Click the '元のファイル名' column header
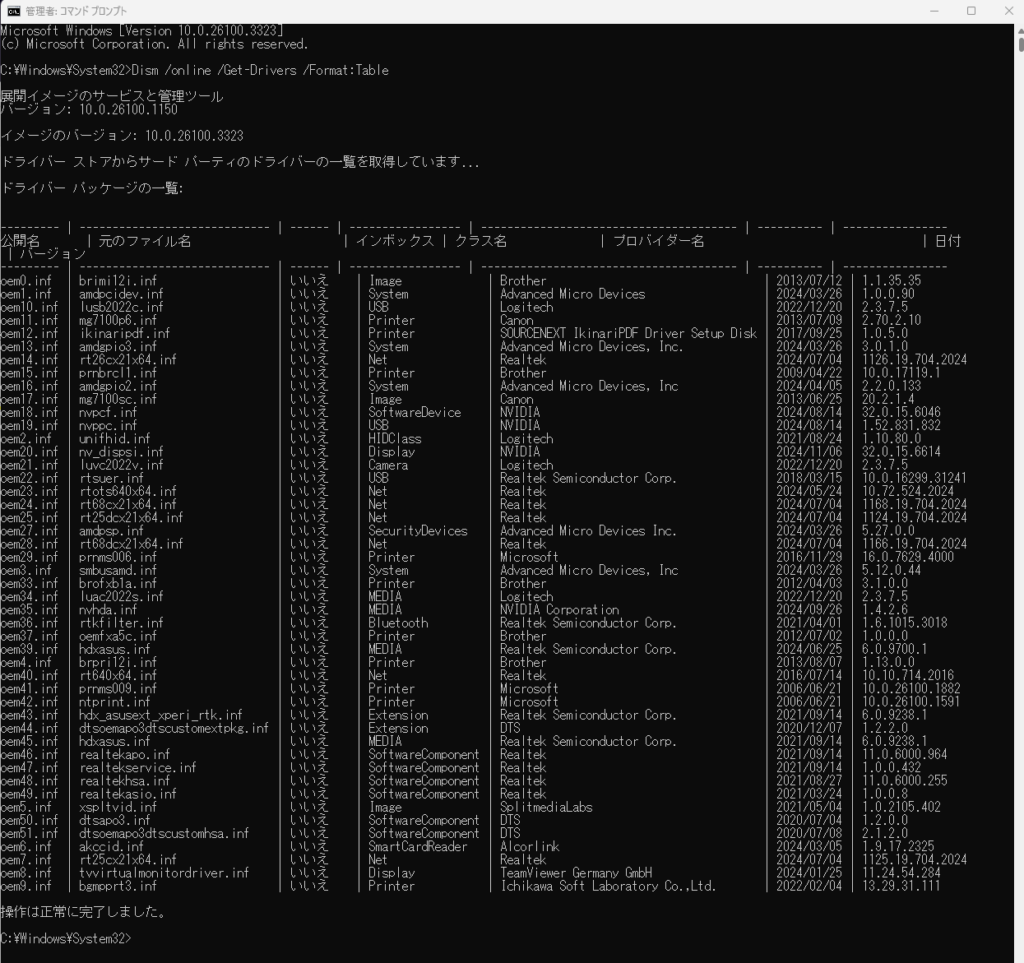Screen dimensions: 1024x963 point(145,241)
